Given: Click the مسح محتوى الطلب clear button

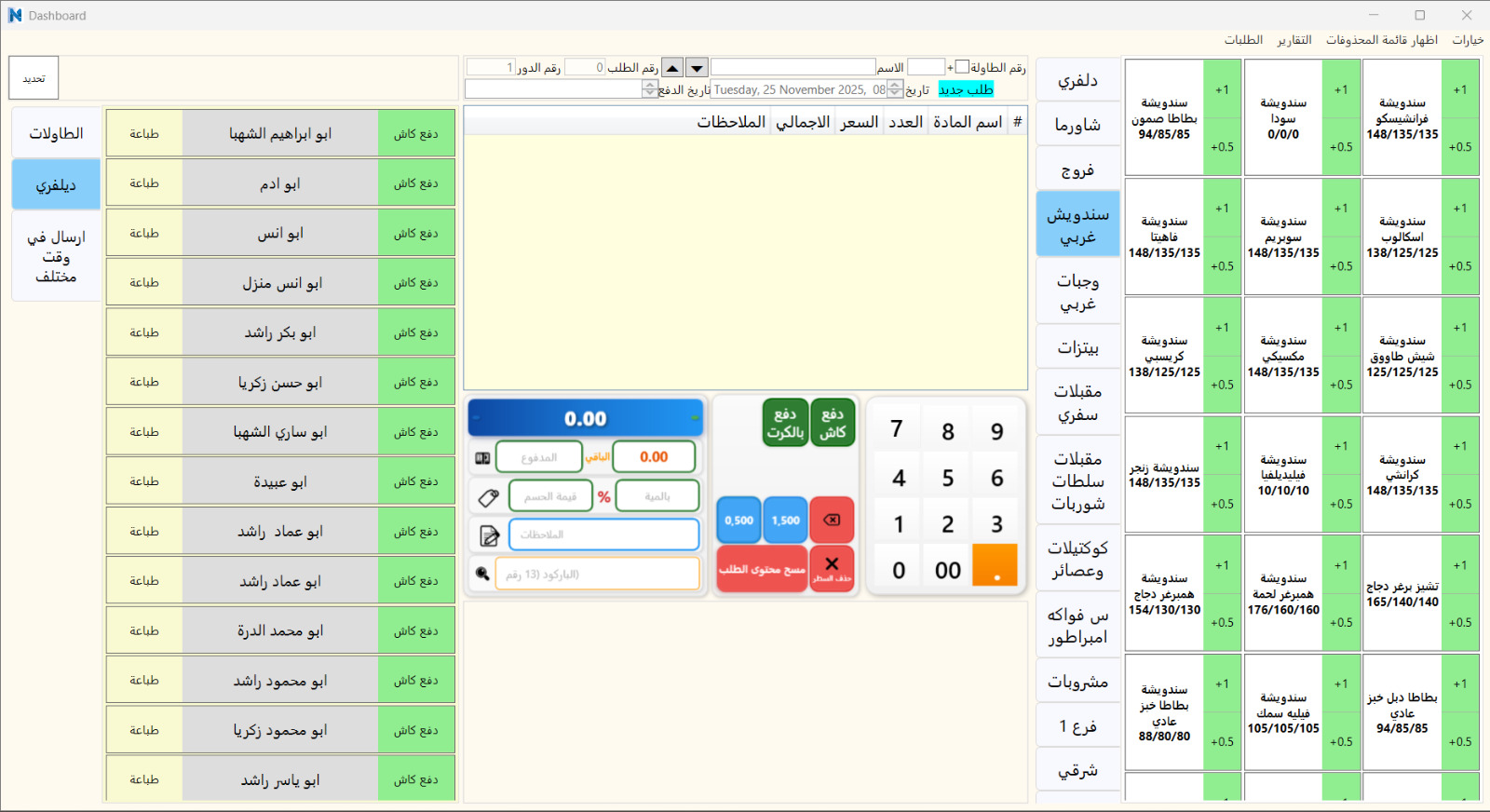Looking at the screenshot, I should (762, 568).
